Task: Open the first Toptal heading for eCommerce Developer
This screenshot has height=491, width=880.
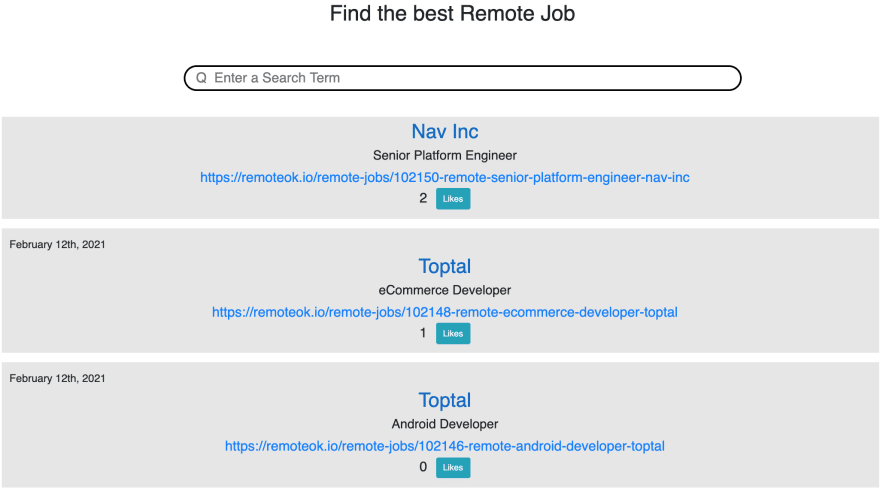Action: coord(444,266)
